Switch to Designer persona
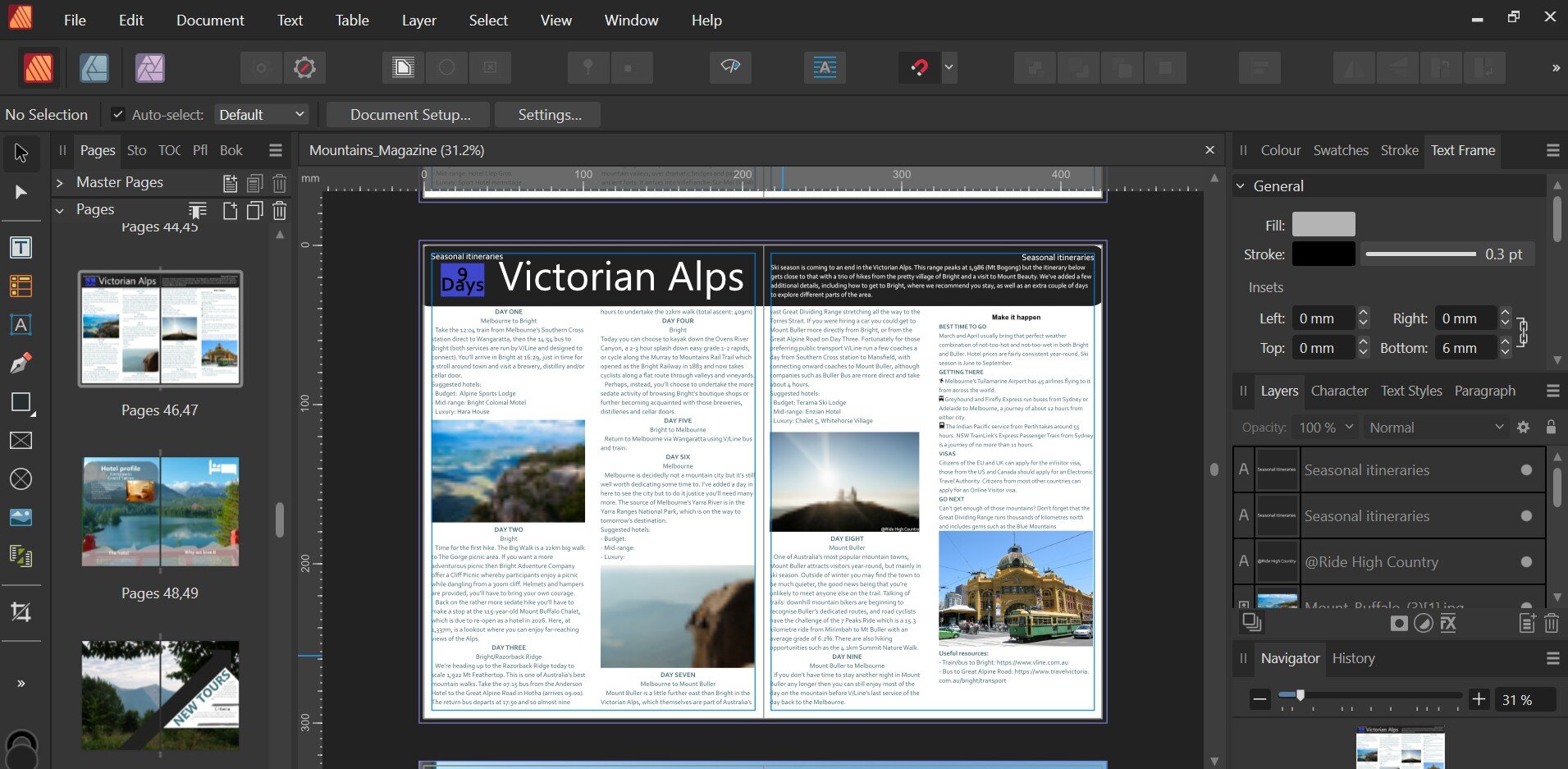The image size is (1568, 769). click(94, 68)
